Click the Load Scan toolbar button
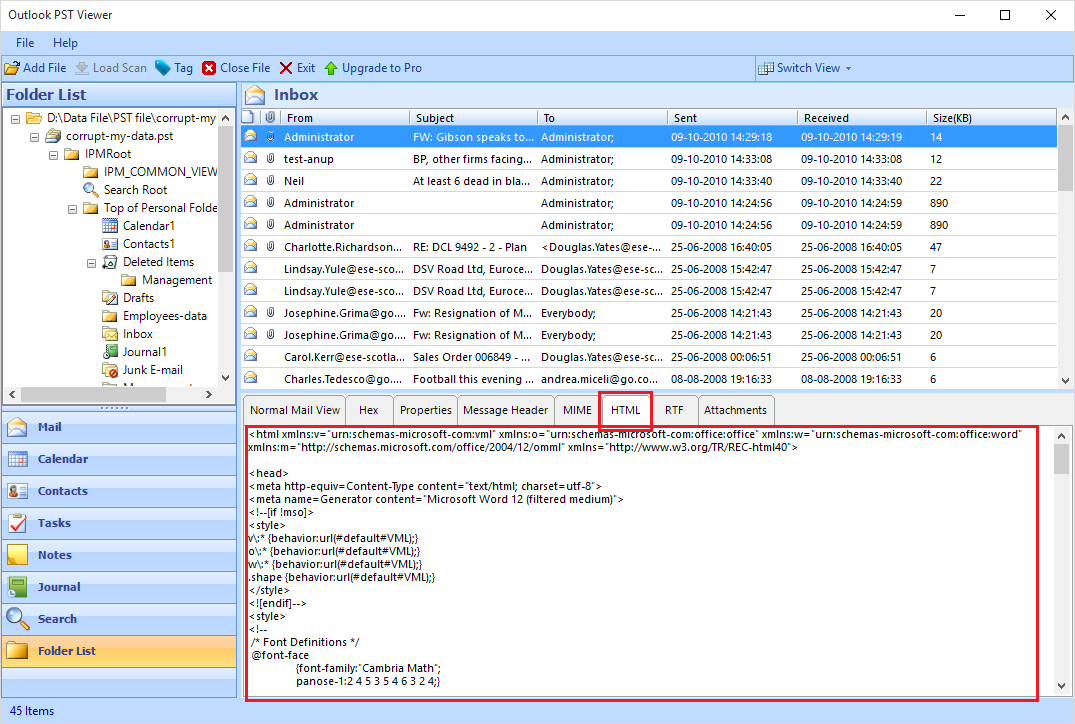Image resolution: width=1075 pixels, height=724 pixels. [111, 68]
